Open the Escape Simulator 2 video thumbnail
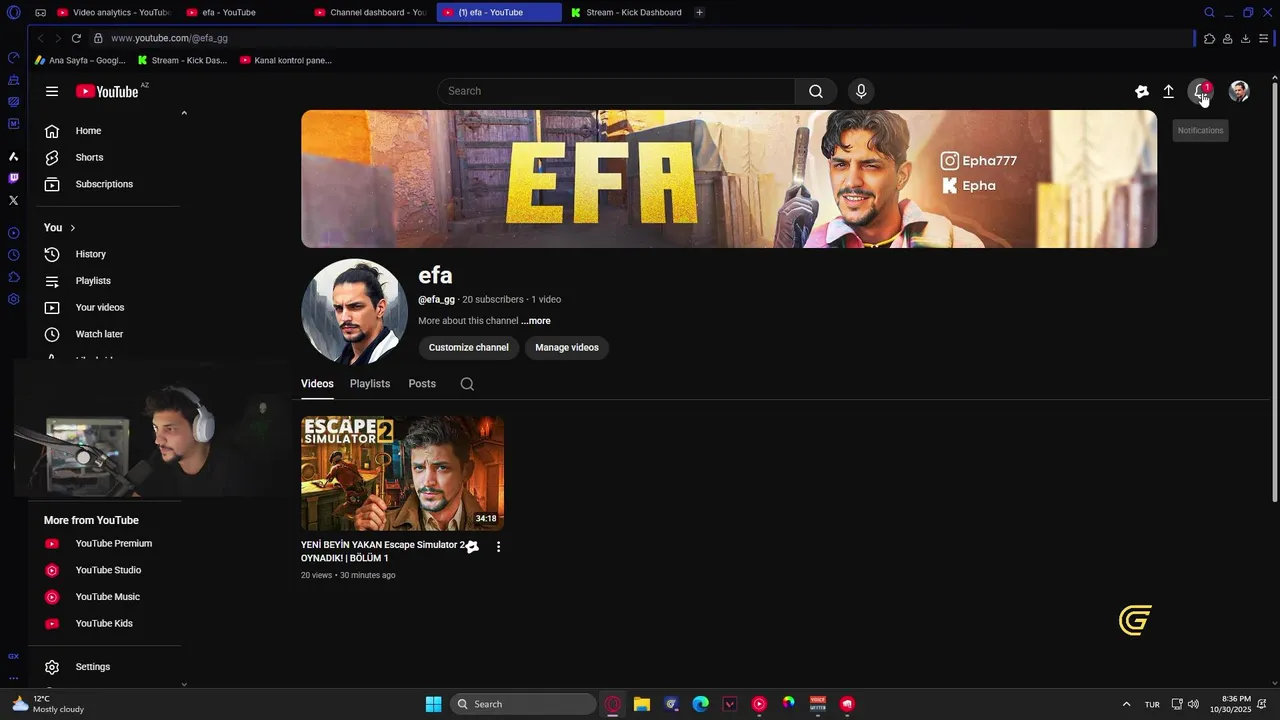This screenshot has width=1280, height=720. coord(402,473)
